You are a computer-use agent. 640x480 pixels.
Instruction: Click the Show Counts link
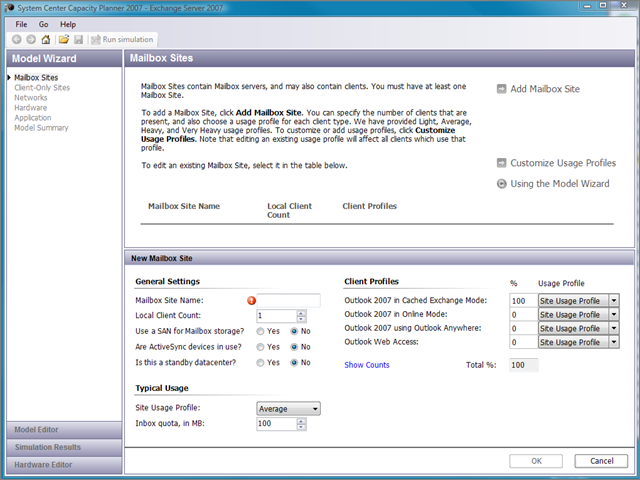367,365
